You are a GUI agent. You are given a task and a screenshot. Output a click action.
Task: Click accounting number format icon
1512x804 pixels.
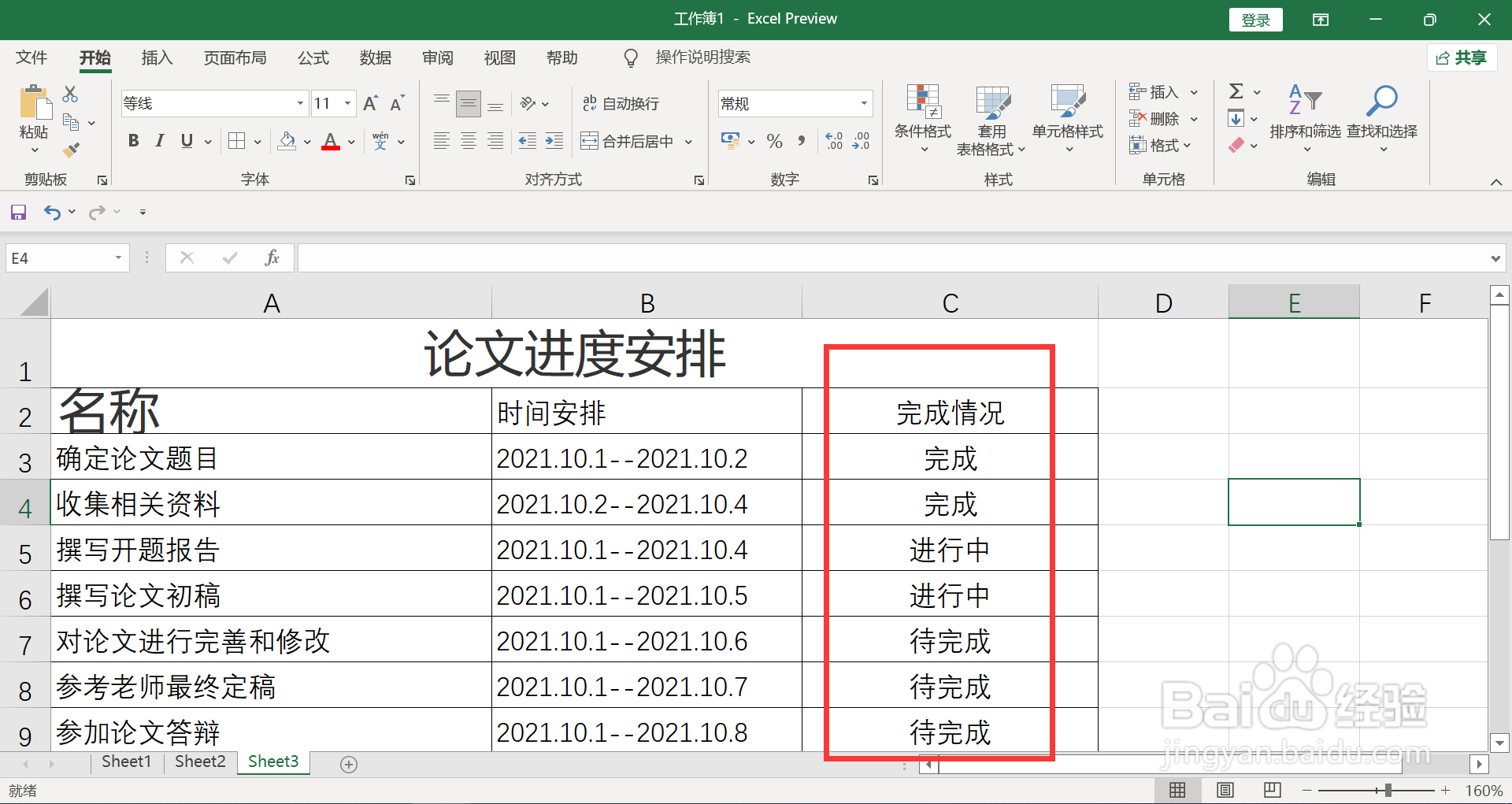[730, 141]
